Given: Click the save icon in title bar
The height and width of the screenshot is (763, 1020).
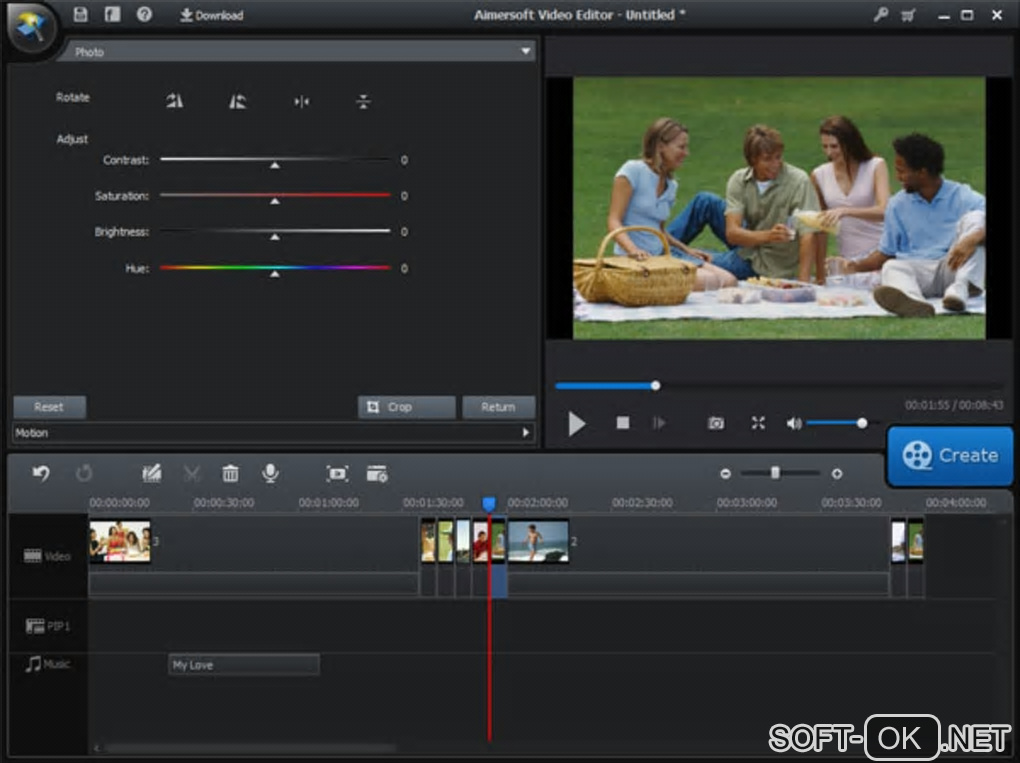Looking at the screenshot, I should [x=81, y=15].
